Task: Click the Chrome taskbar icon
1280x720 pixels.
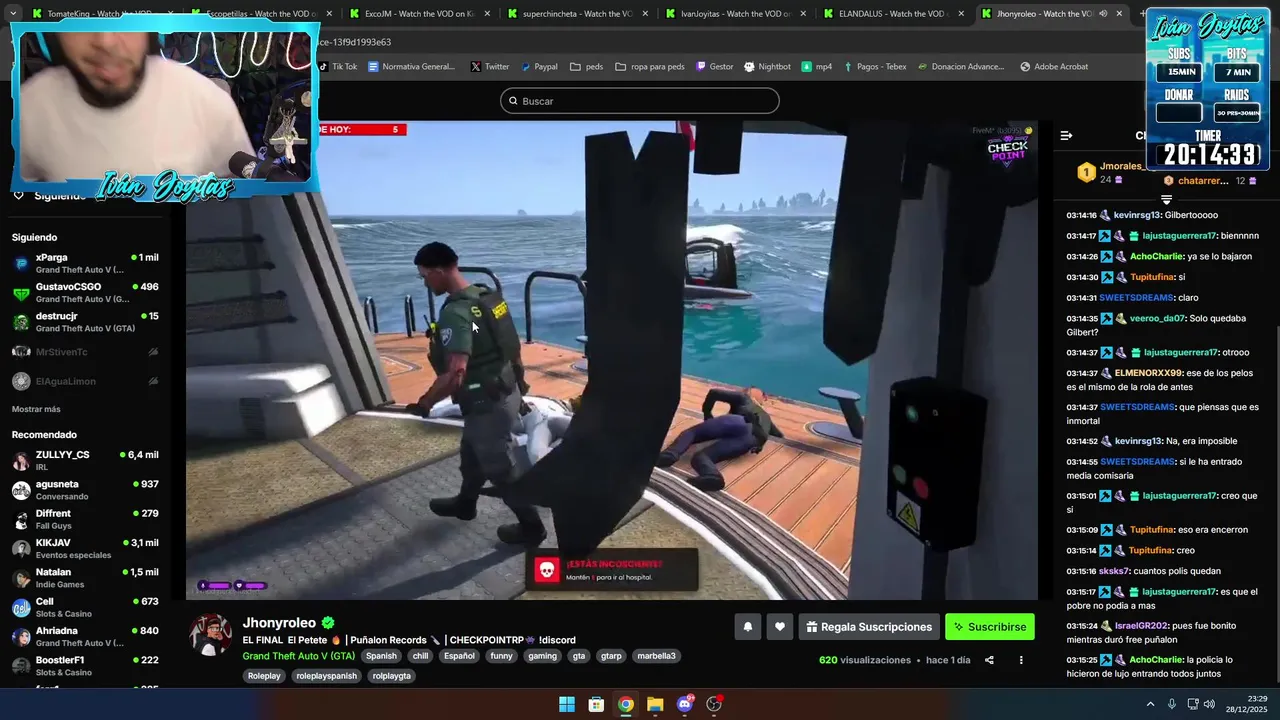Action: tap(625, 704)
